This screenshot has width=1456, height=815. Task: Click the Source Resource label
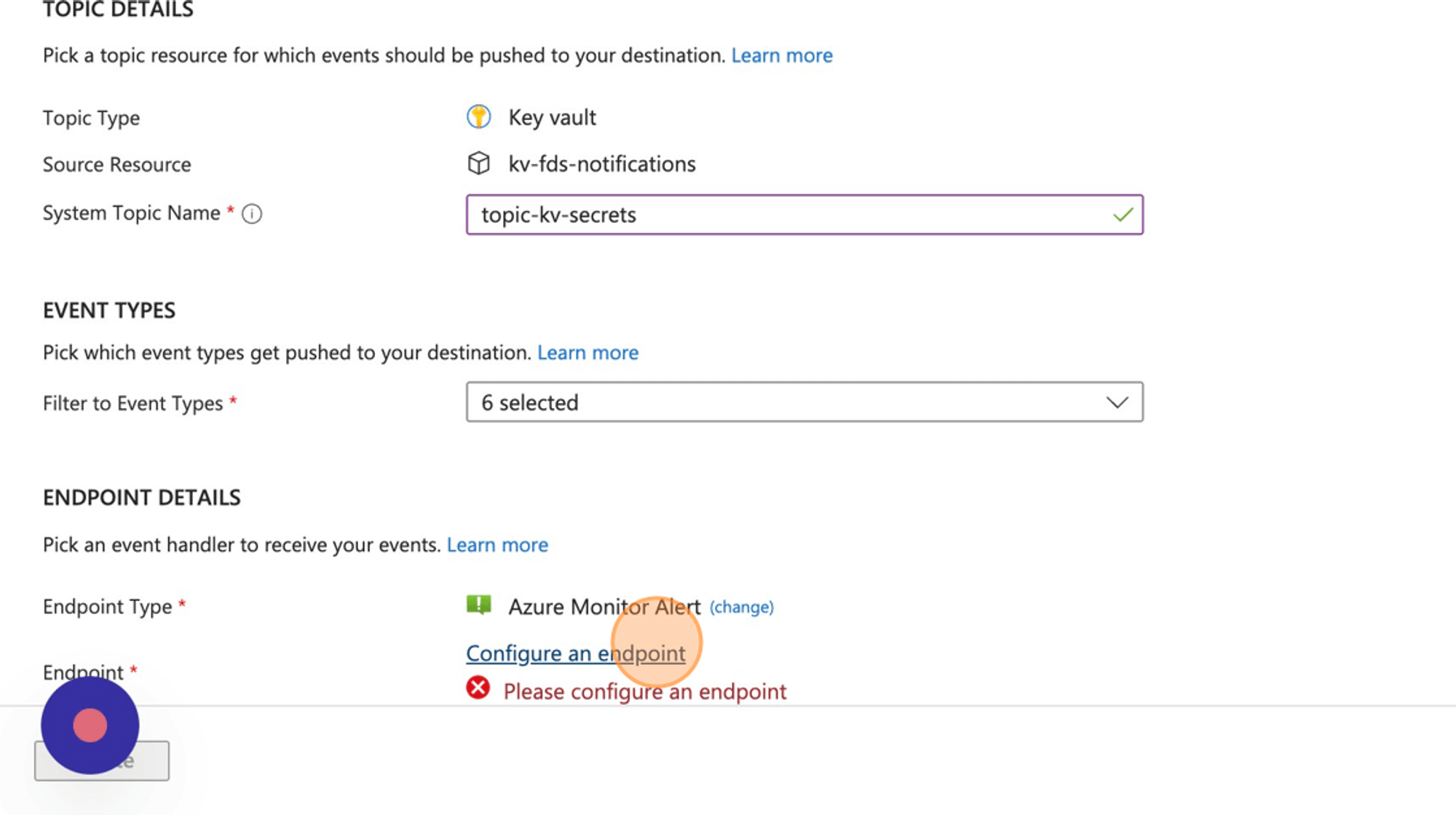pyautogui.click(x=116, y=164)
